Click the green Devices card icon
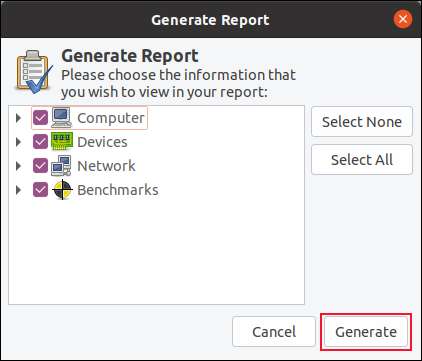 [62, 141]
